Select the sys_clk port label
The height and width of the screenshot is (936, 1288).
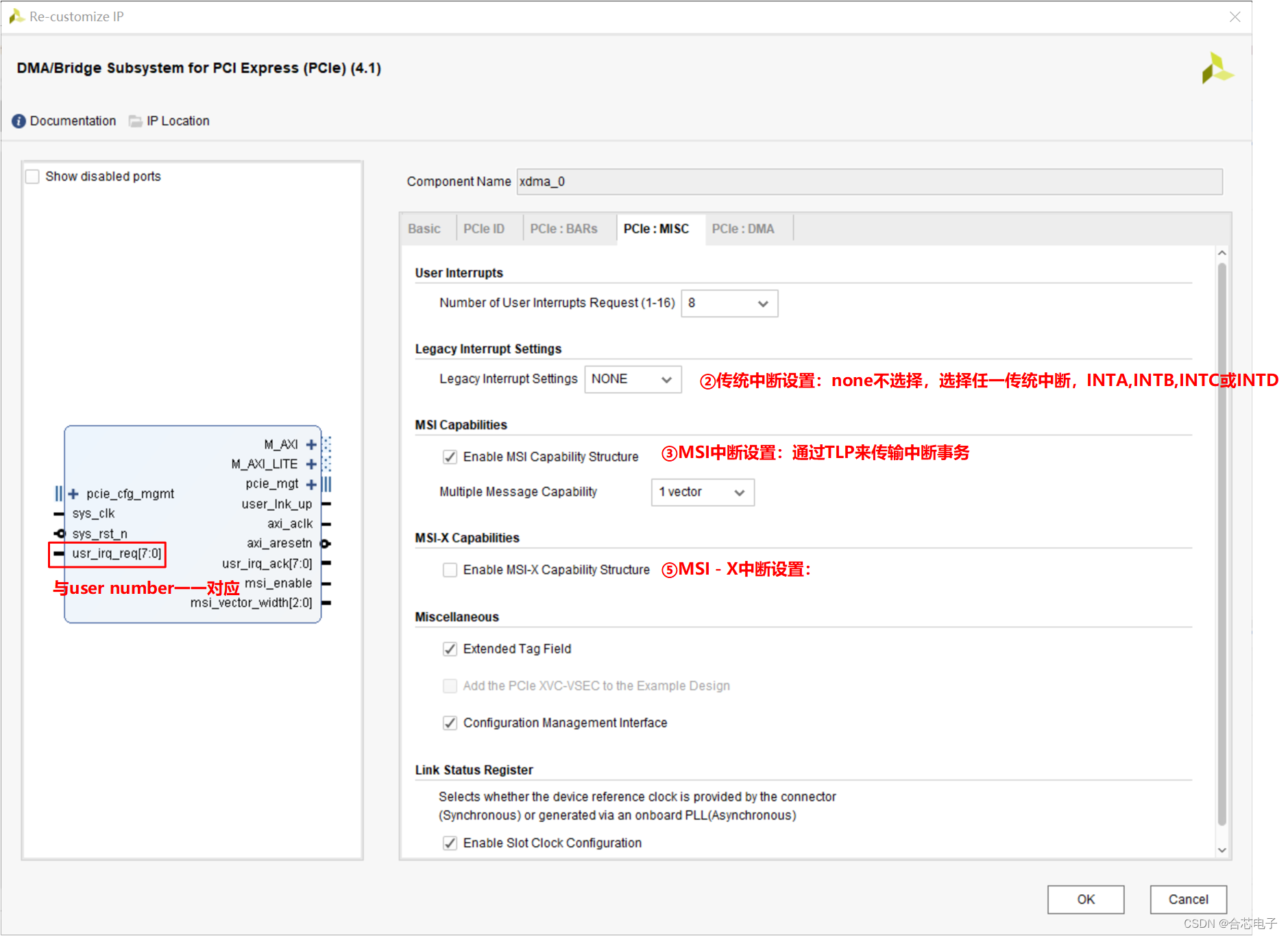tap(94, 514)
